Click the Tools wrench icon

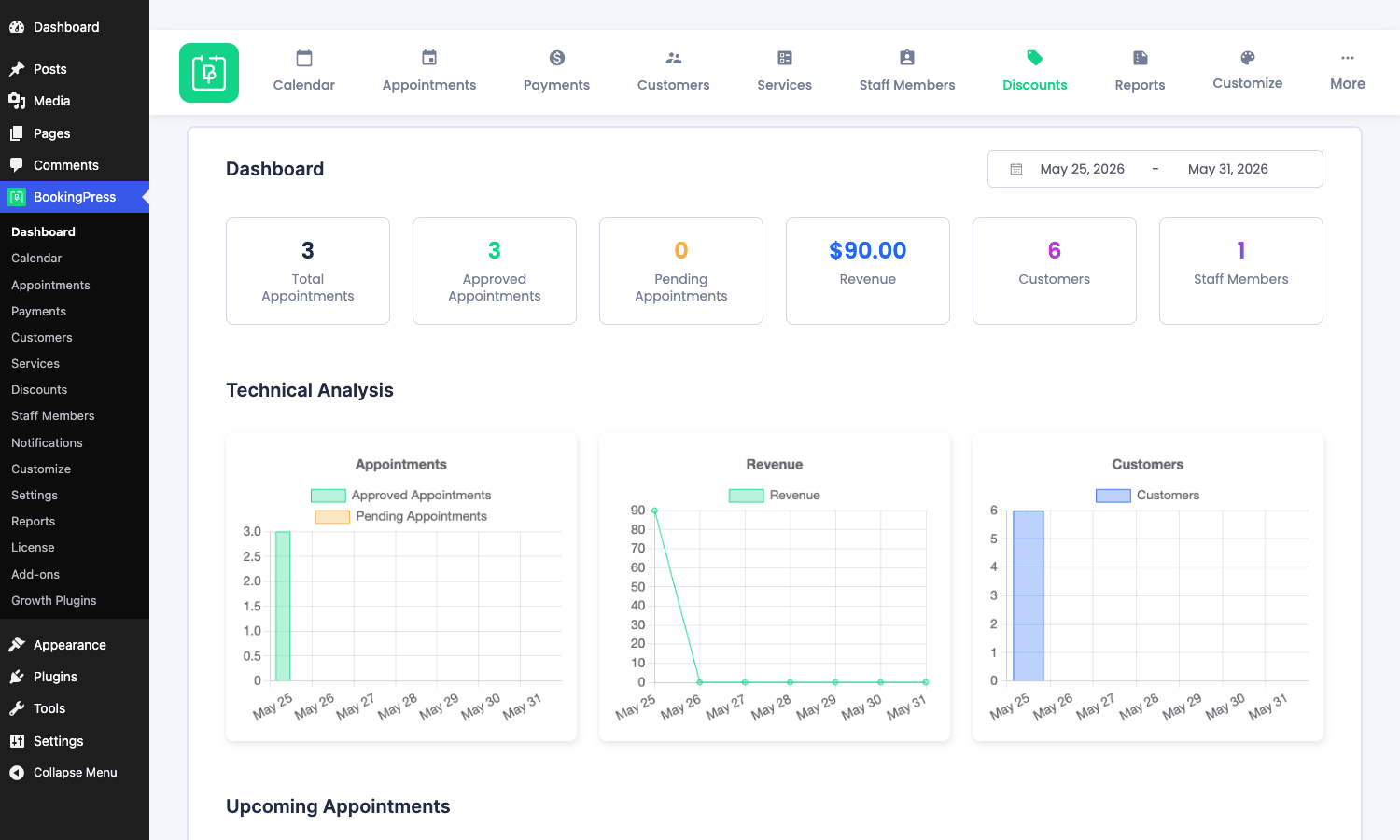[x=17, y=708]
